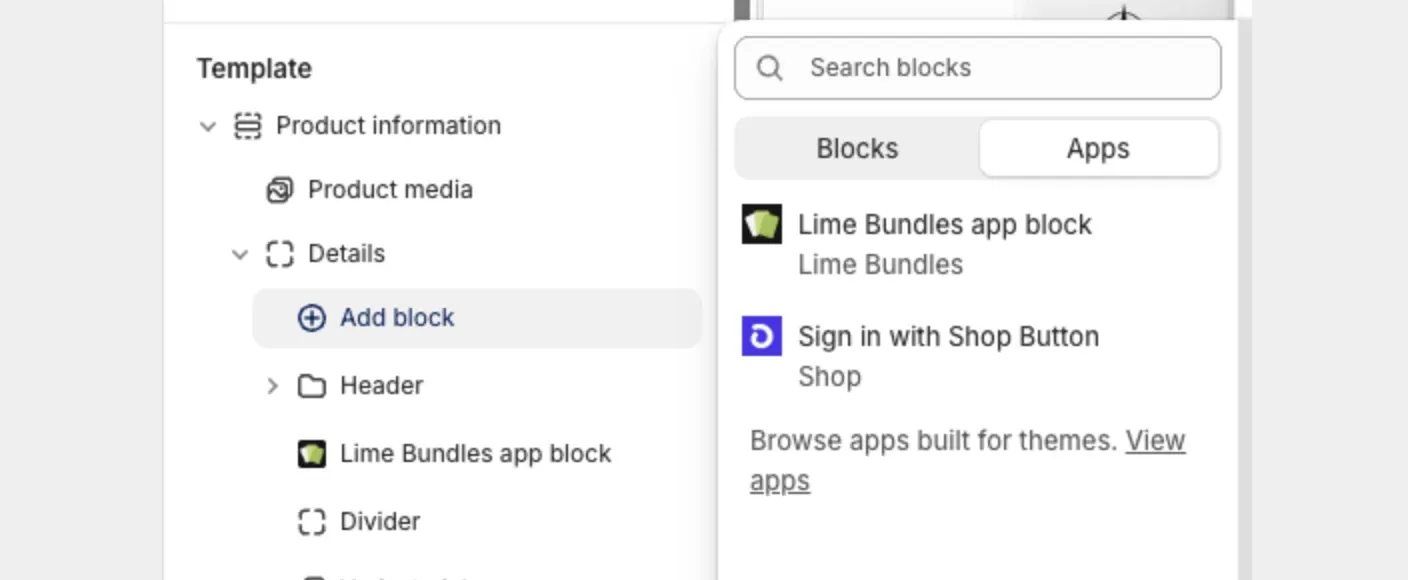Click the Template heading text
The image size is (1408, 580).
(x=254, y=69)
